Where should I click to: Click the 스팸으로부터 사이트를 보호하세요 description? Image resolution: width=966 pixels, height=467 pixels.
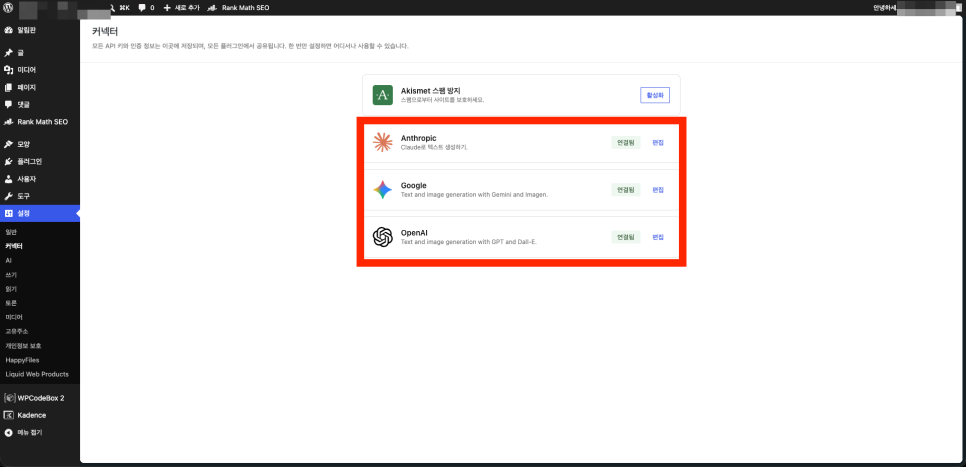[x=442, y=100]
